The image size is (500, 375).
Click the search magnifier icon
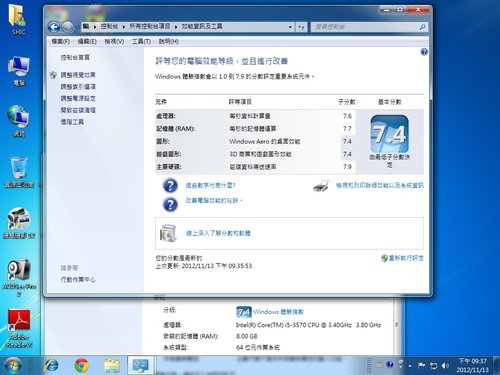tap(422, 27)
